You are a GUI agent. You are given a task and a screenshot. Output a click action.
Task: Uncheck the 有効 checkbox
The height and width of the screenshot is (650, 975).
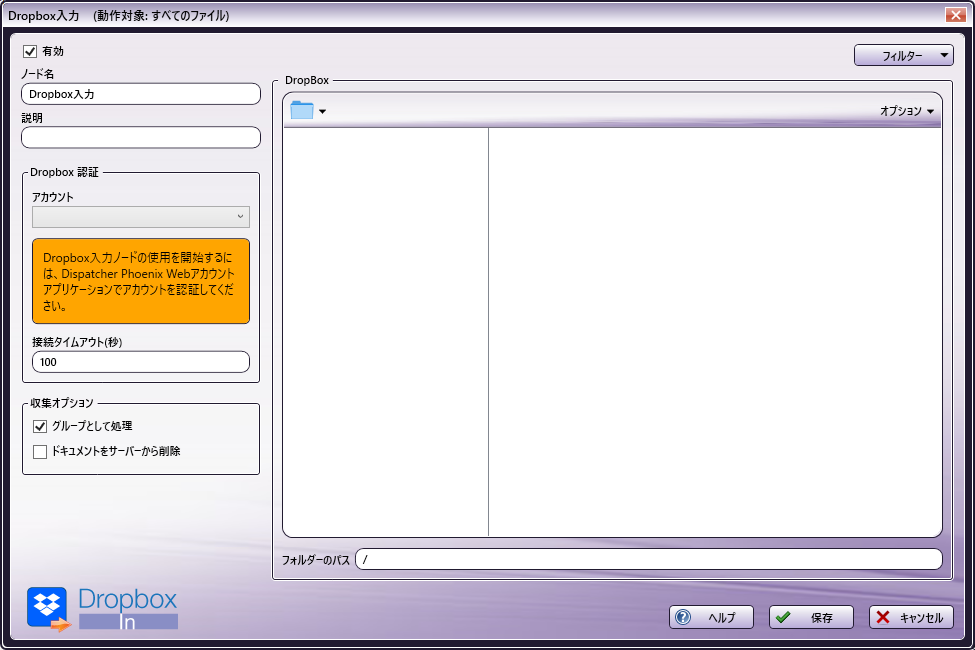30,51
